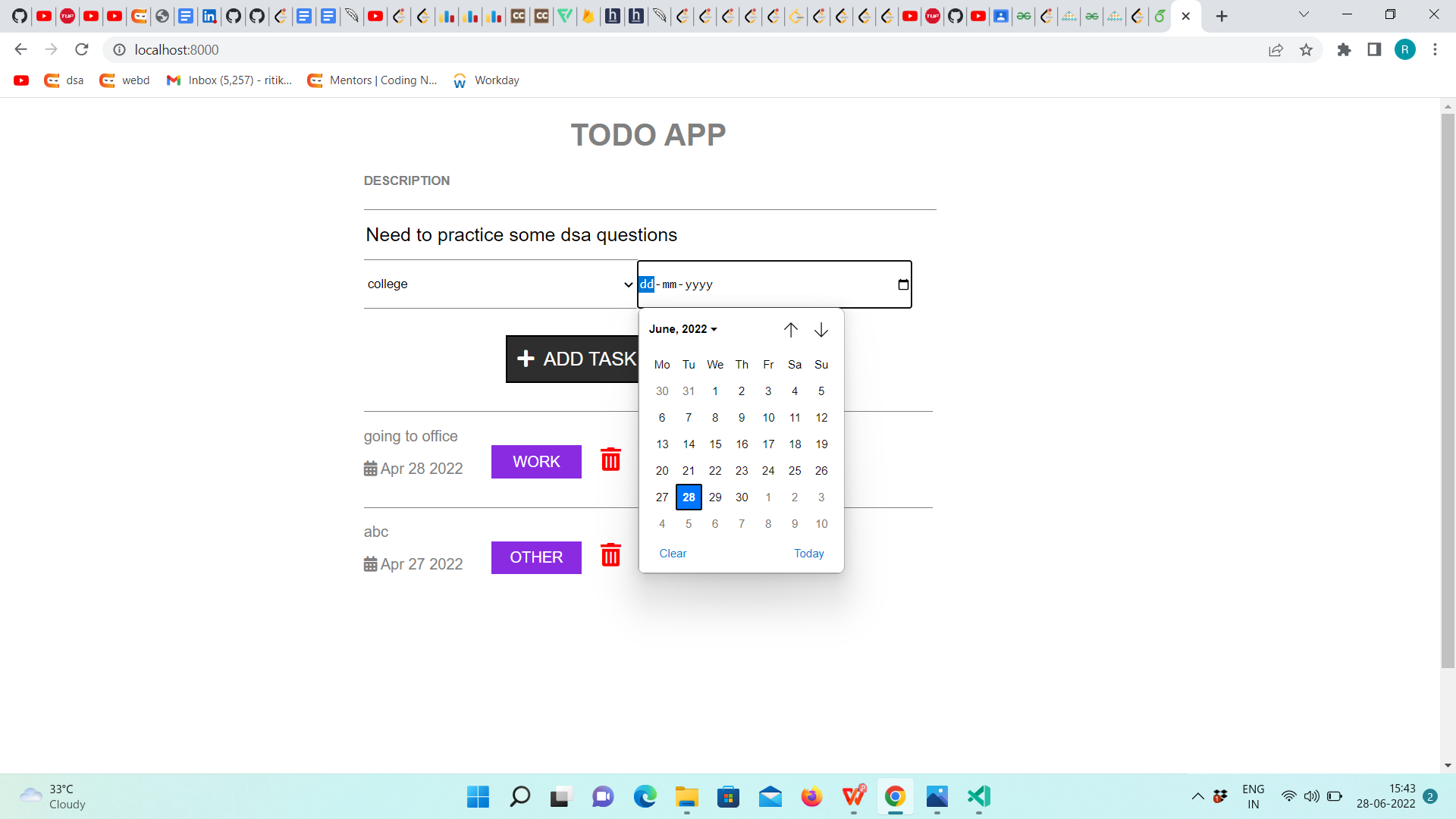Go back in browser history
The height and width of the screenshot is (819, 1456).
pyautogui.click(x=20, y=49)
